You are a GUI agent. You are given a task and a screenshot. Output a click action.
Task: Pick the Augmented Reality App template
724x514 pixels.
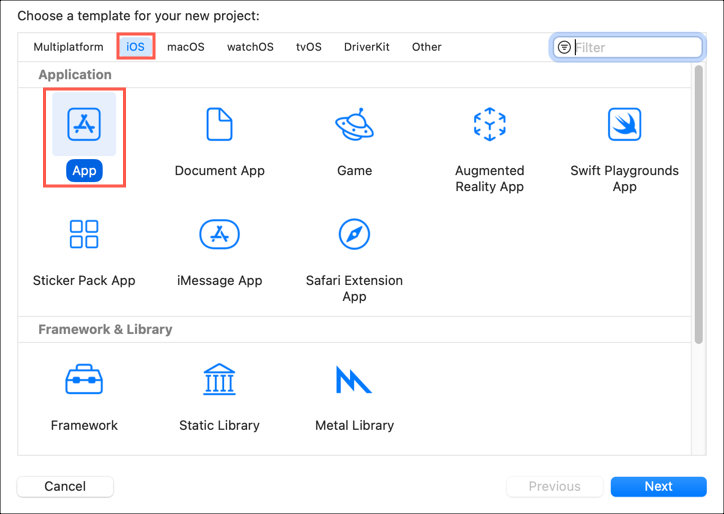(489, 125)
